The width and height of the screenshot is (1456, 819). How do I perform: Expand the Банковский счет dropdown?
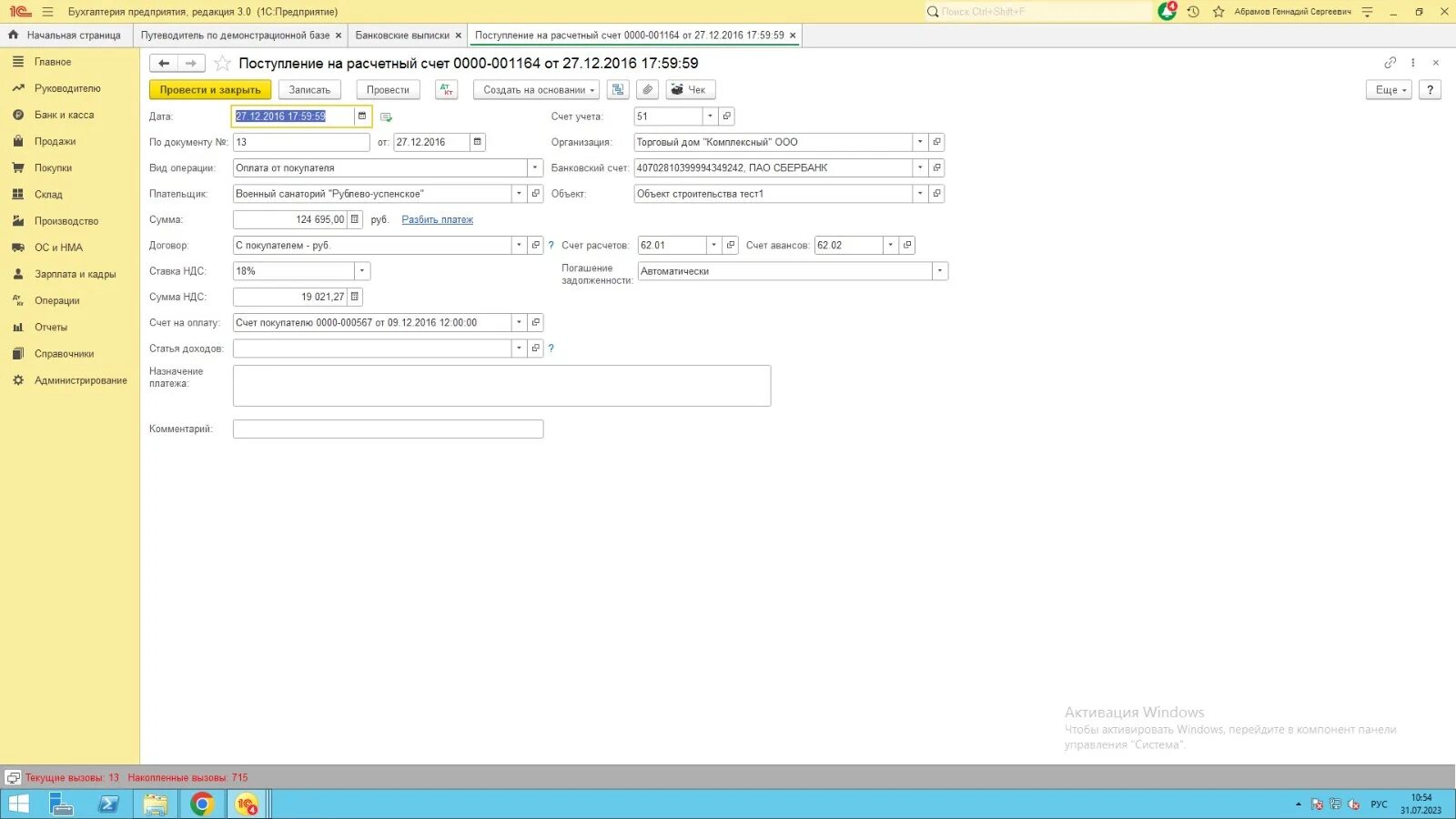(x=920, y=167)
